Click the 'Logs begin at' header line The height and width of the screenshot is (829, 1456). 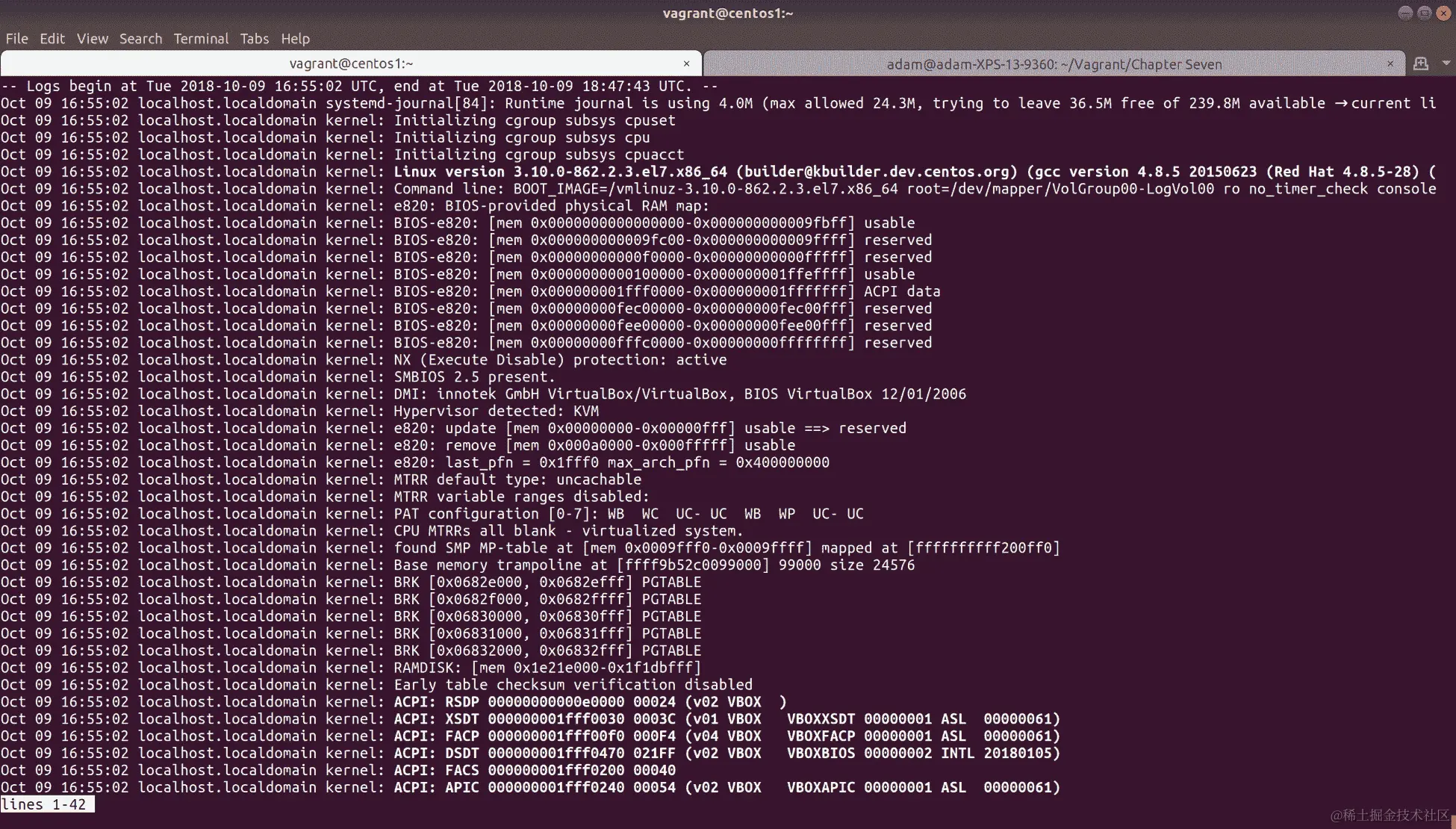[x=358, y=87]
